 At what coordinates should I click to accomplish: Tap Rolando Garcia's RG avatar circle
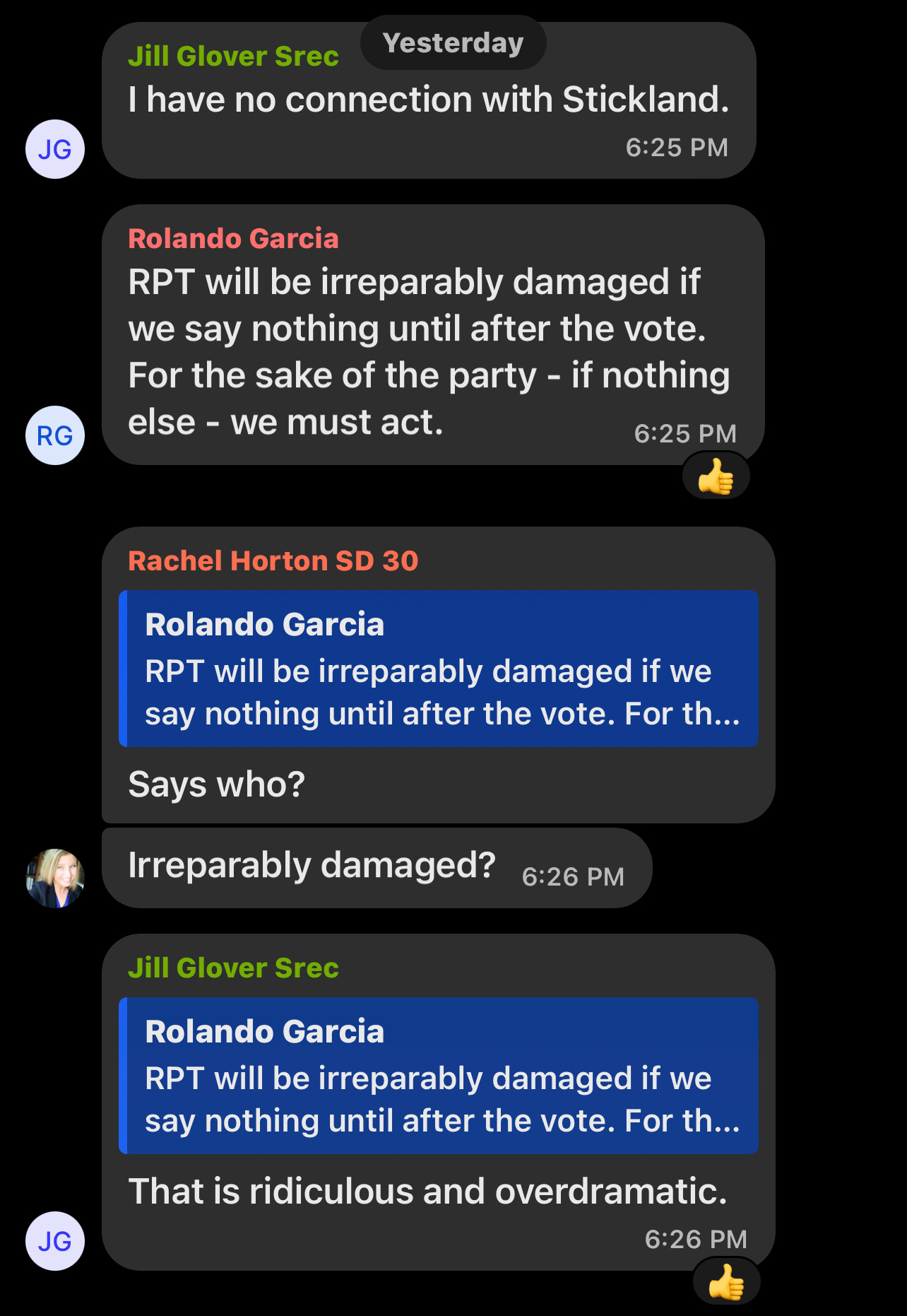[55, 435]
